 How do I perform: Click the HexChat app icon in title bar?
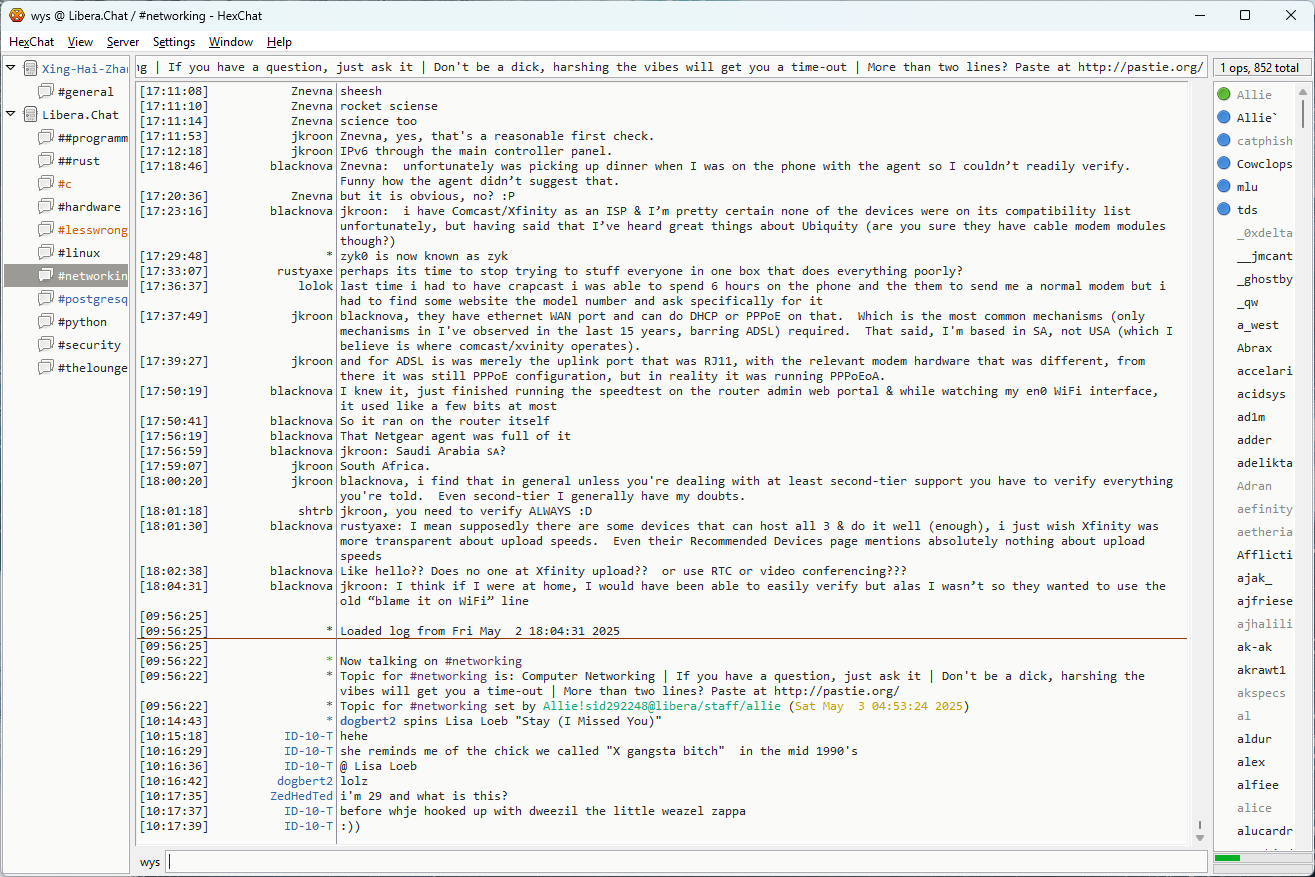tap(16, 15)
